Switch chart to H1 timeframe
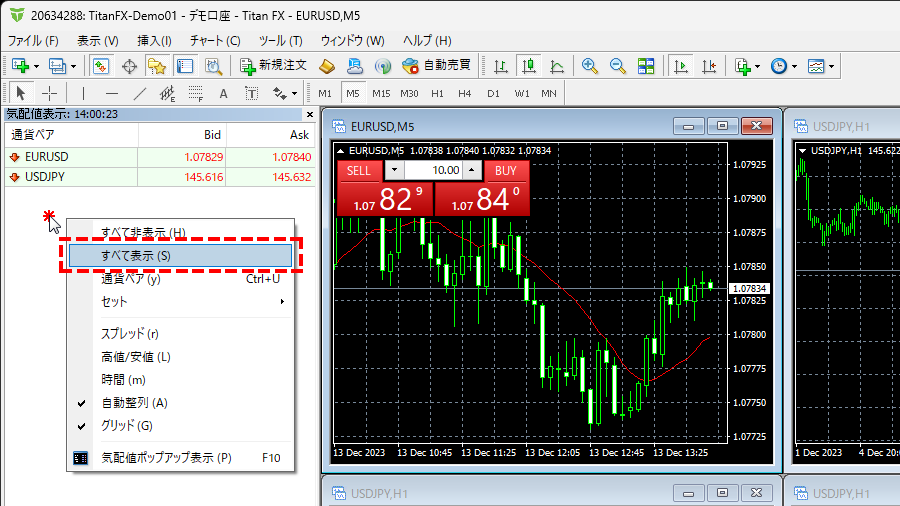900x506 pixels. pos(437,93)
